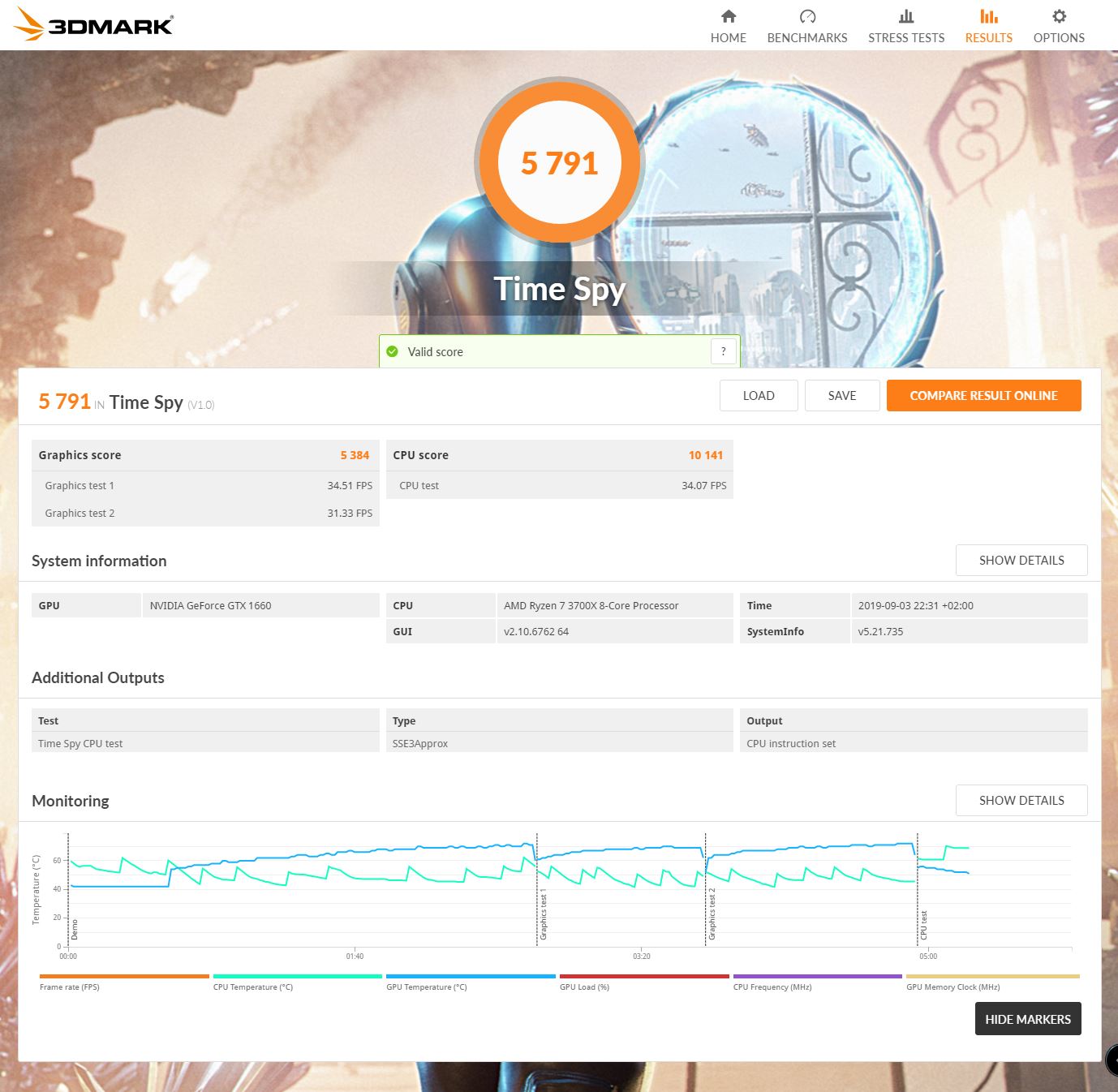Click Time Spy CPU test cell
The height and width of the screenshot is (1092, 1118).
point(205,743)
